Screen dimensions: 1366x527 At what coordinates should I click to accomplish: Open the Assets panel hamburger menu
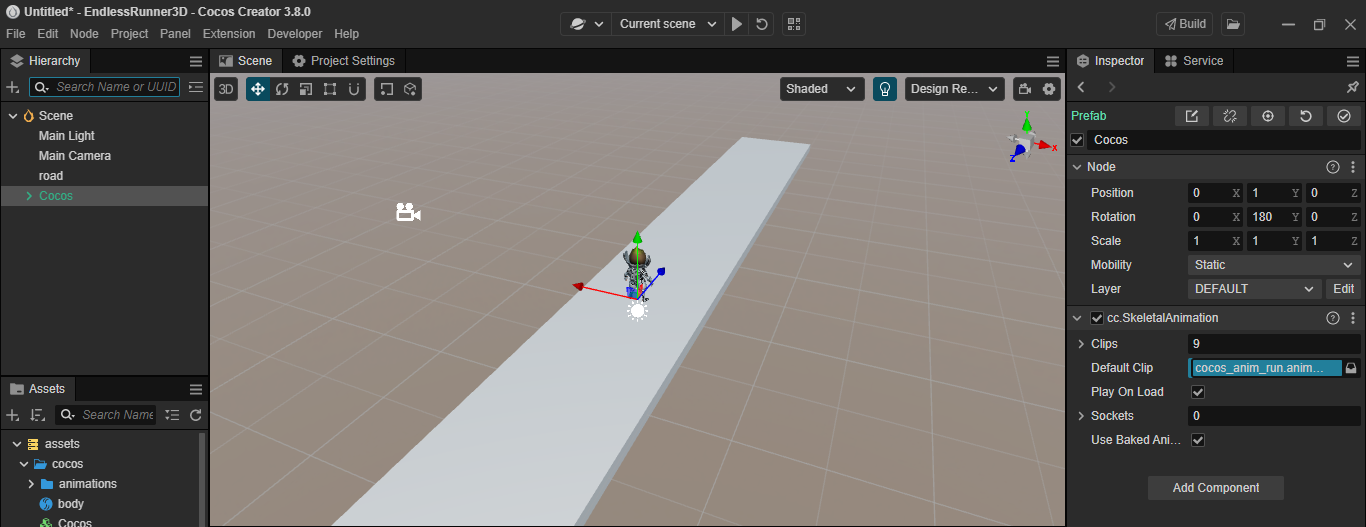(196, 389)
